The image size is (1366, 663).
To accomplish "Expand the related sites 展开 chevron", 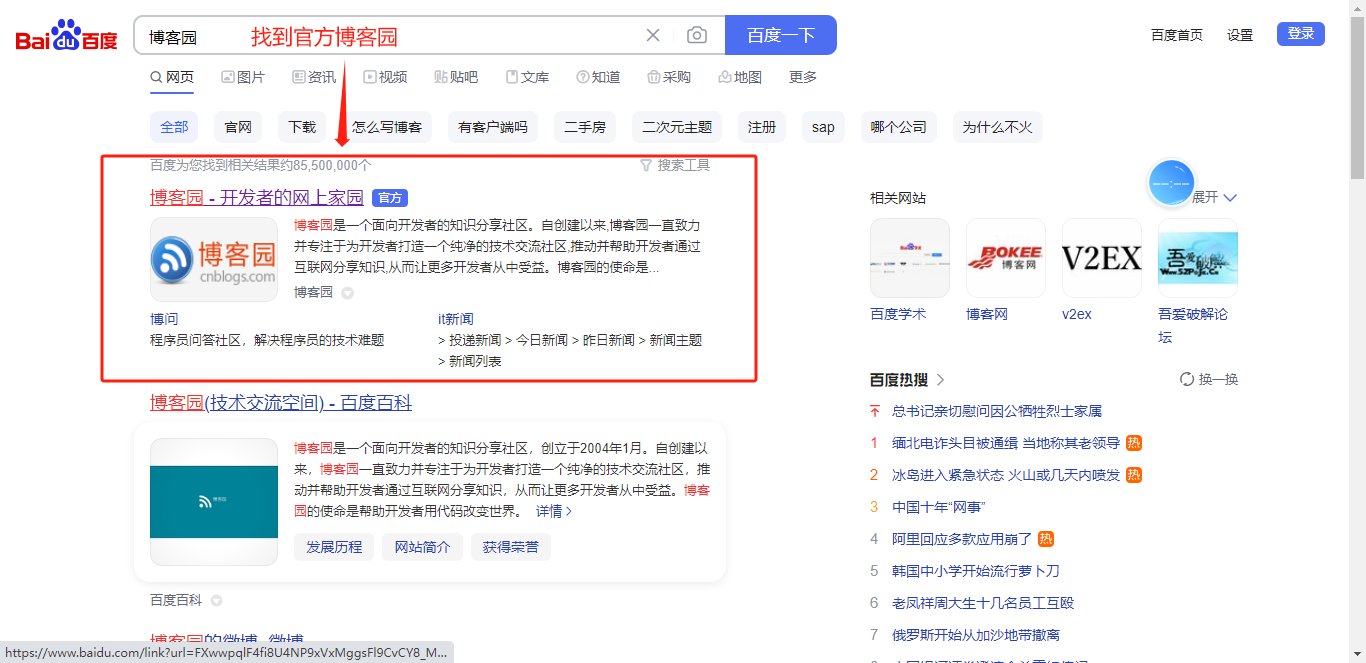I will coord(1230,198).
